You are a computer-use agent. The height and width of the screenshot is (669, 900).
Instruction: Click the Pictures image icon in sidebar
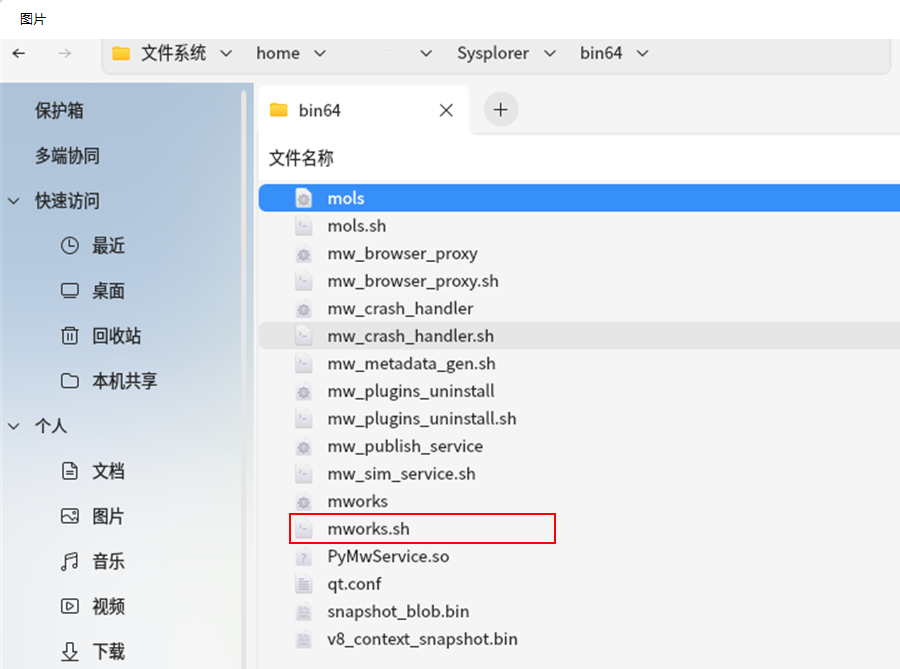[x=69, y=516]
